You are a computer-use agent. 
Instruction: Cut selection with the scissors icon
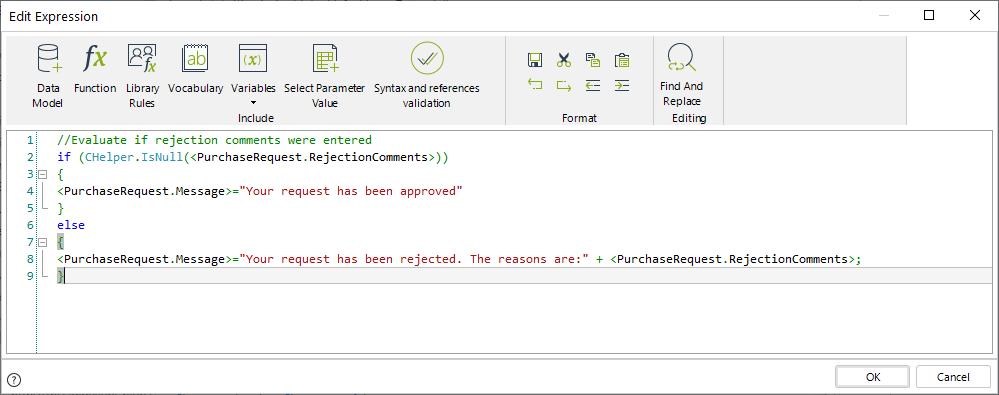coord(564,61)
